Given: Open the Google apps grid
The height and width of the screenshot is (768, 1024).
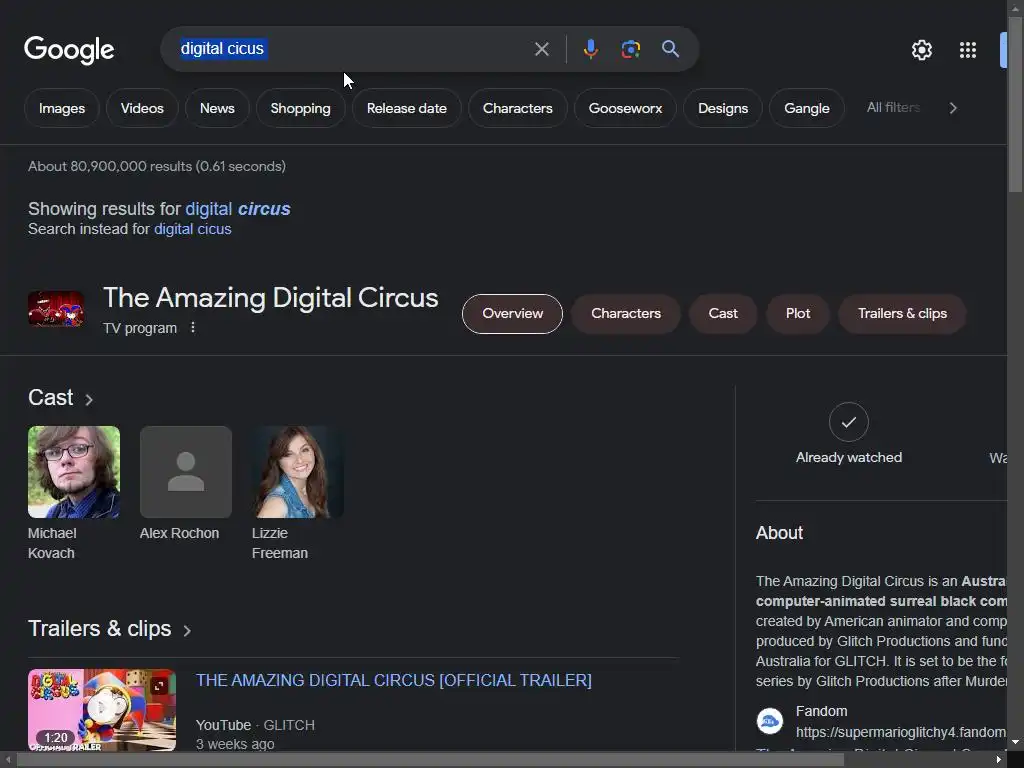Looking at the screenshot, I should [x=968, y=50].
